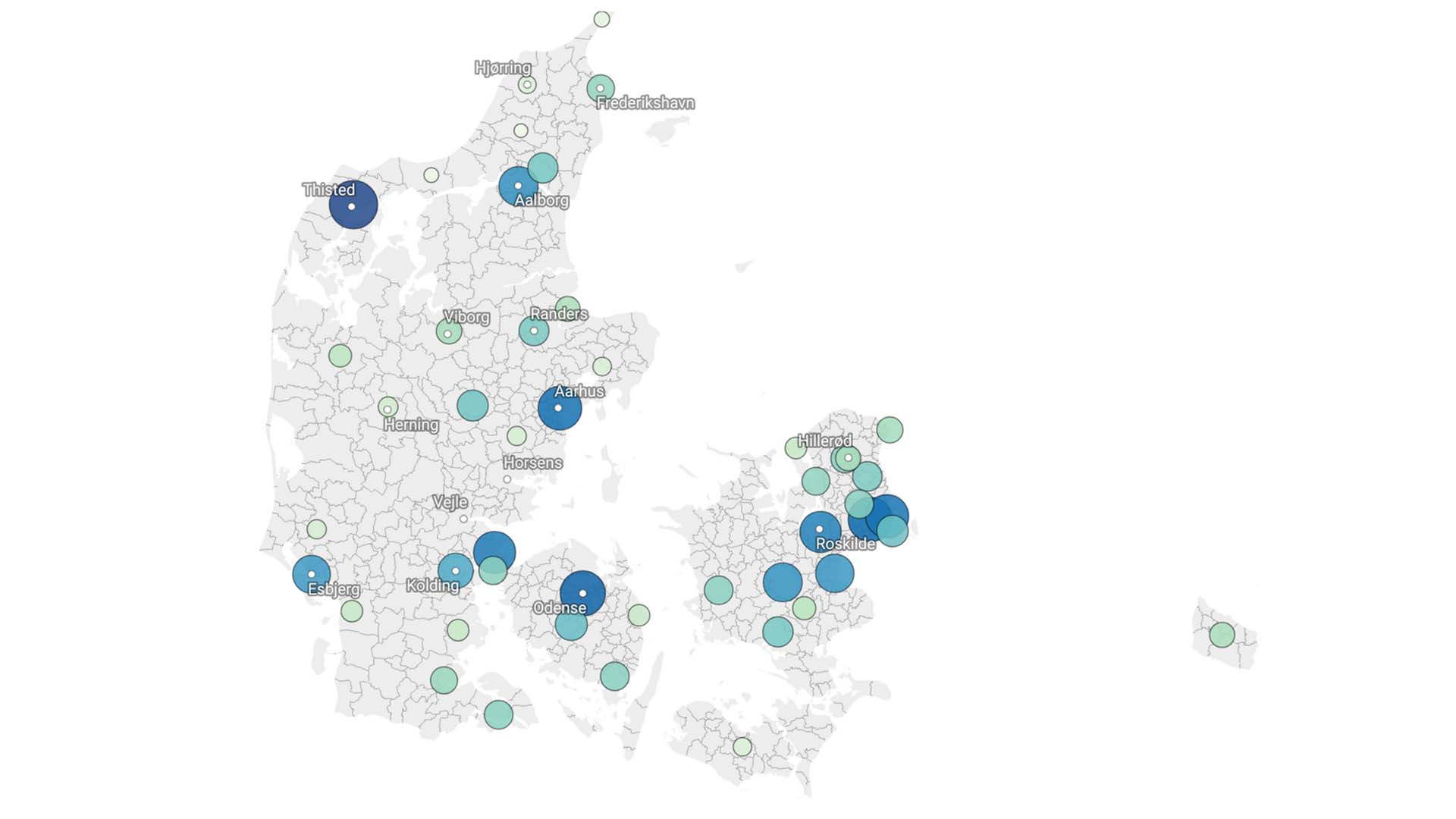Select the Bornholm island green bubble
Screen dimensions: 1456x819
(1222, 634)
